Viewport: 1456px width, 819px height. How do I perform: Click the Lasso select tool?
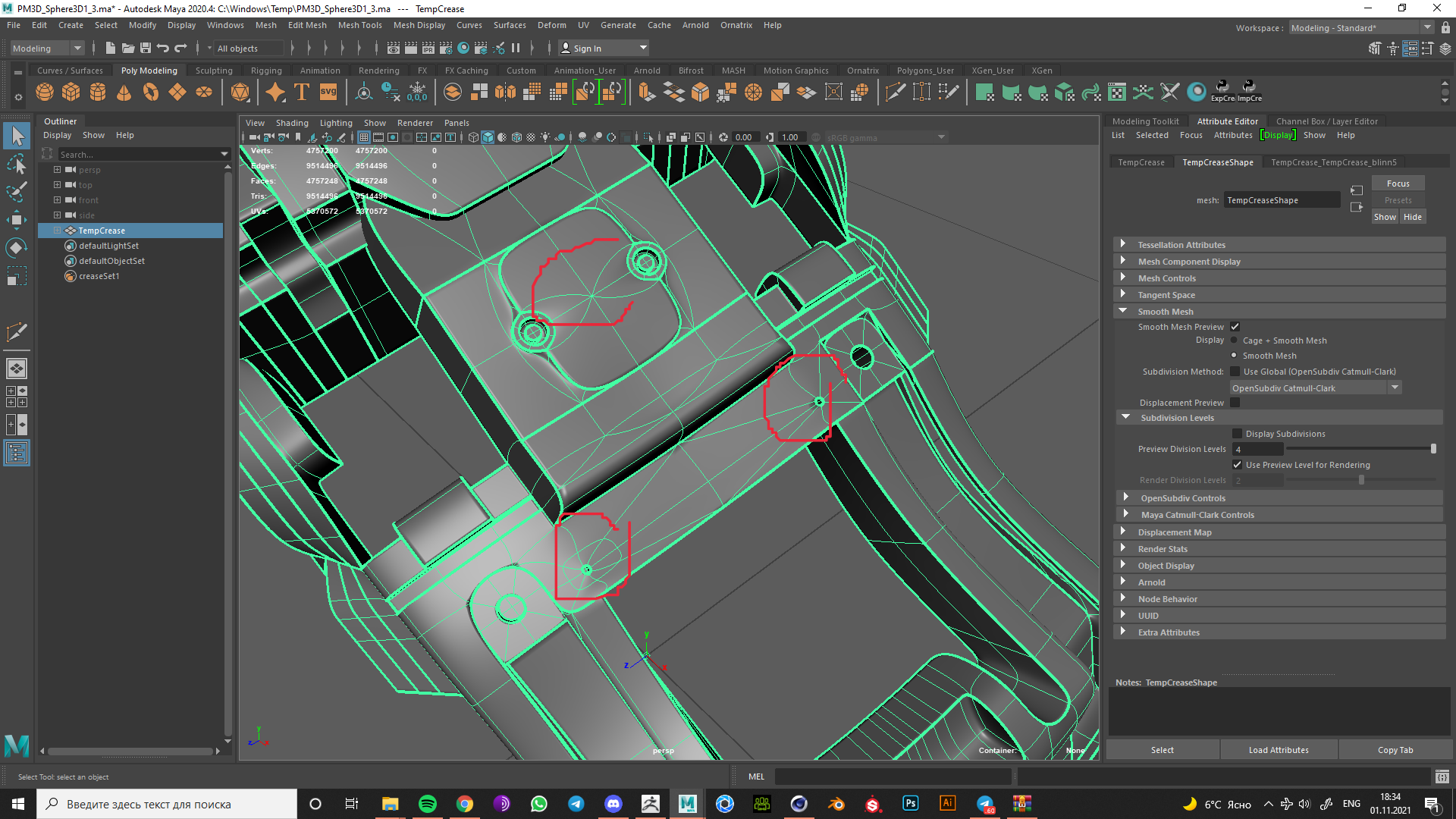point(16,165)
